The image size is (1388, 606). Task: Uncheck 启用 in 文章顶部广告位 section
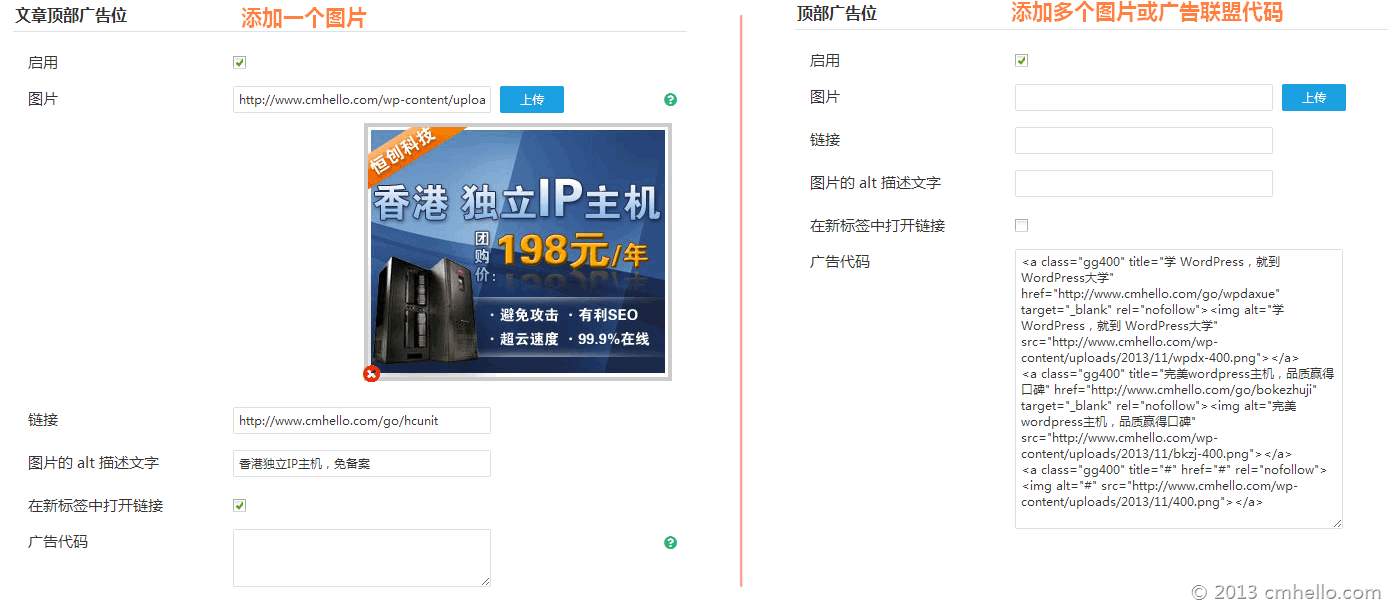239,63
